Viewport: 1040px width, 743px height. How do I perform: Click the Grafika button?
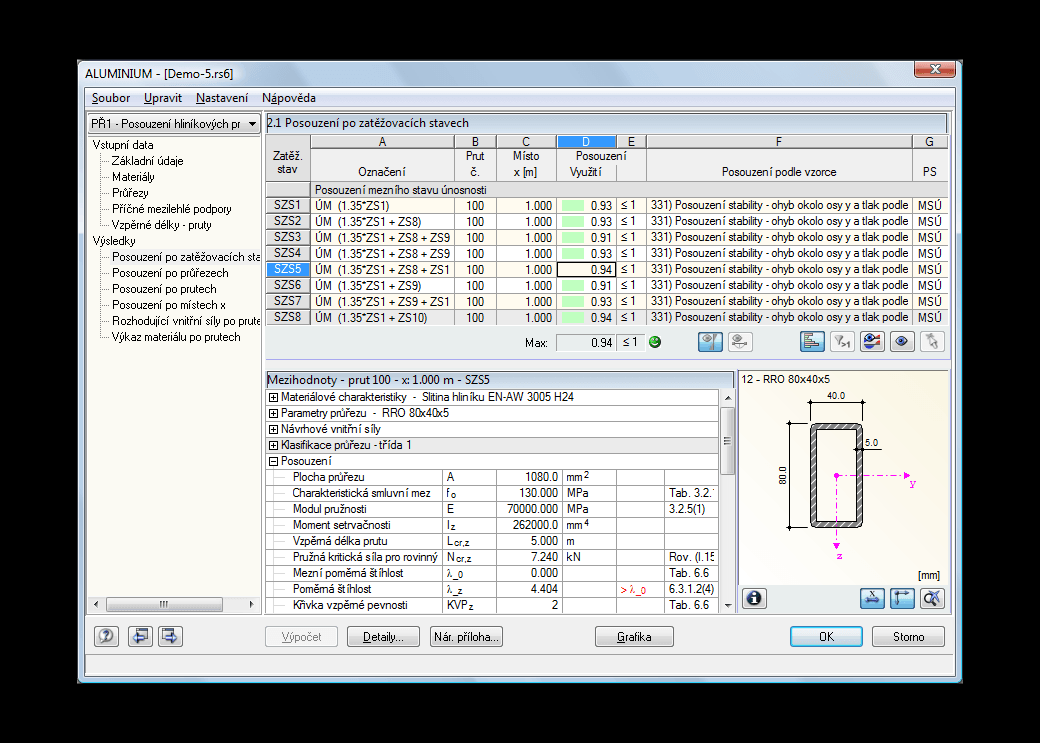click(x=634, y=637)
